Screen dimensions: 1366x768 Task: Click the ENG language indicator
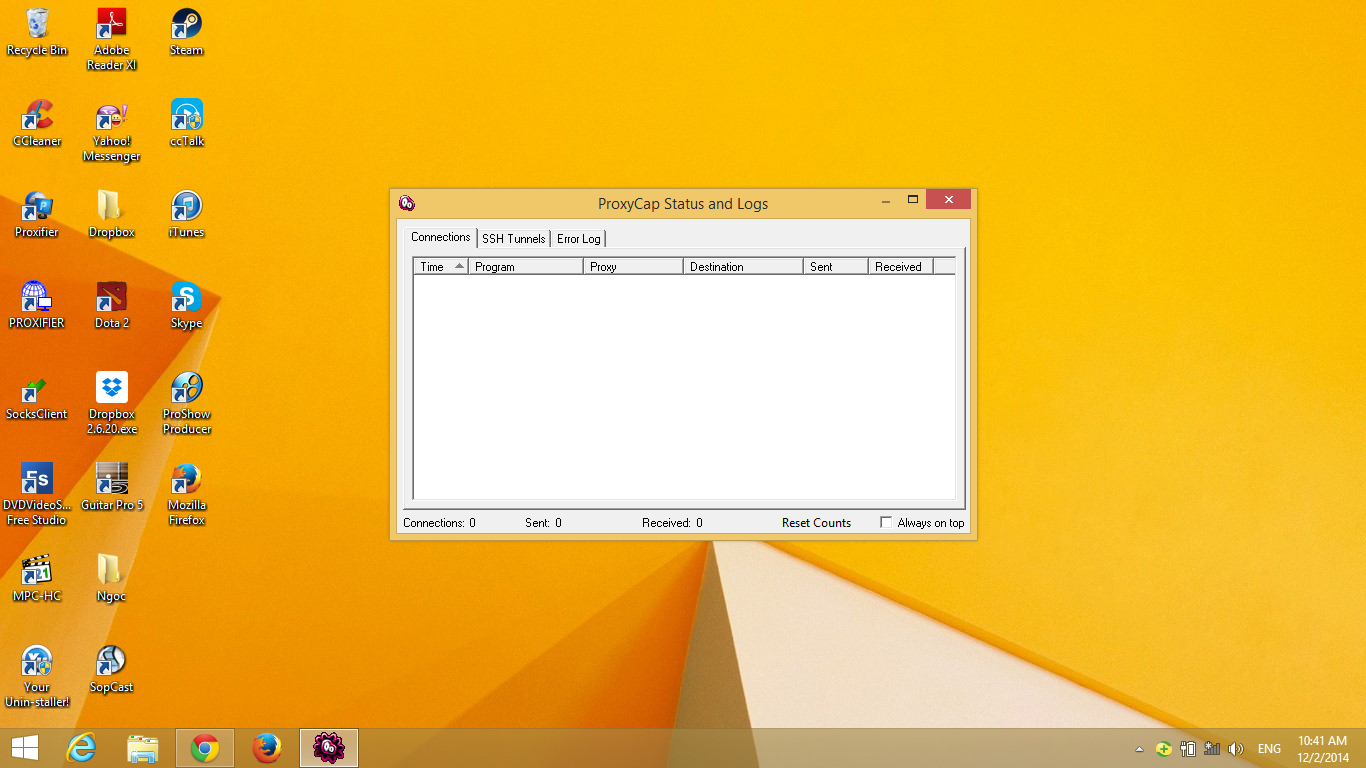(x=1269, y=749)
